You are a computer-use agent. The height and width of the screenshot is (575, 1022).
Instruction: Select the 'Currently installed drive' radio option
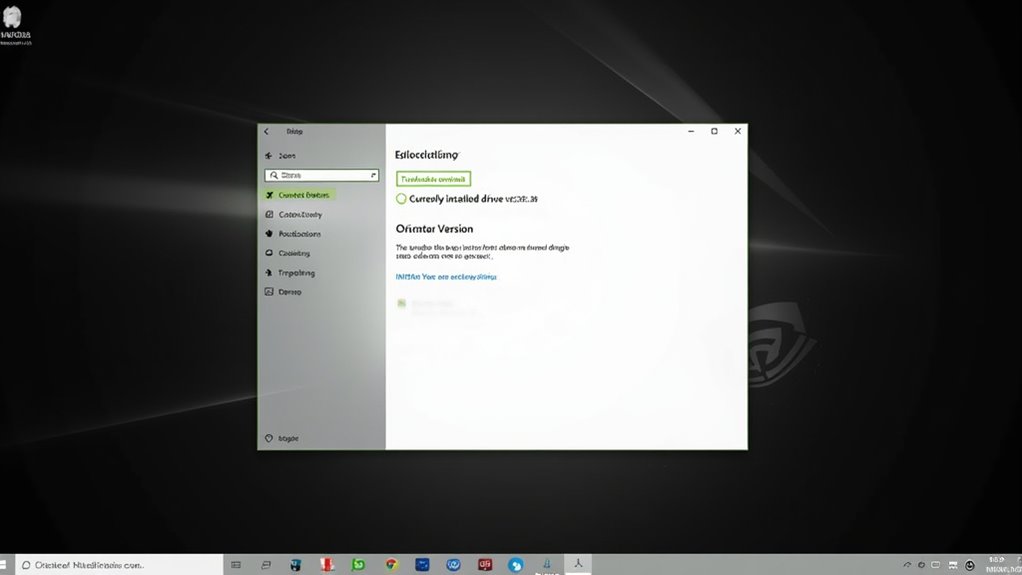tap(402, 199)
